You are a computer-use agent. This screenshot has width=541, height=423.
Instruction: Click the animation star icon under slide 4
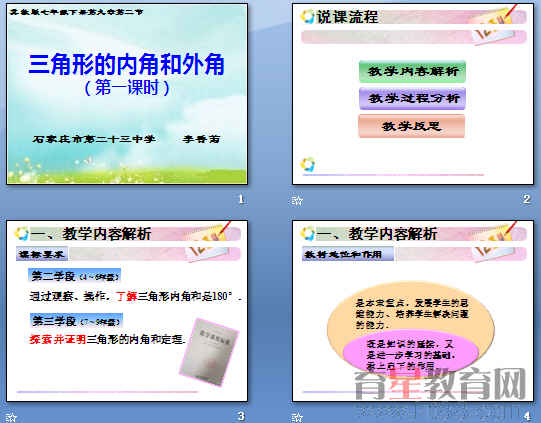click(297, 417)
